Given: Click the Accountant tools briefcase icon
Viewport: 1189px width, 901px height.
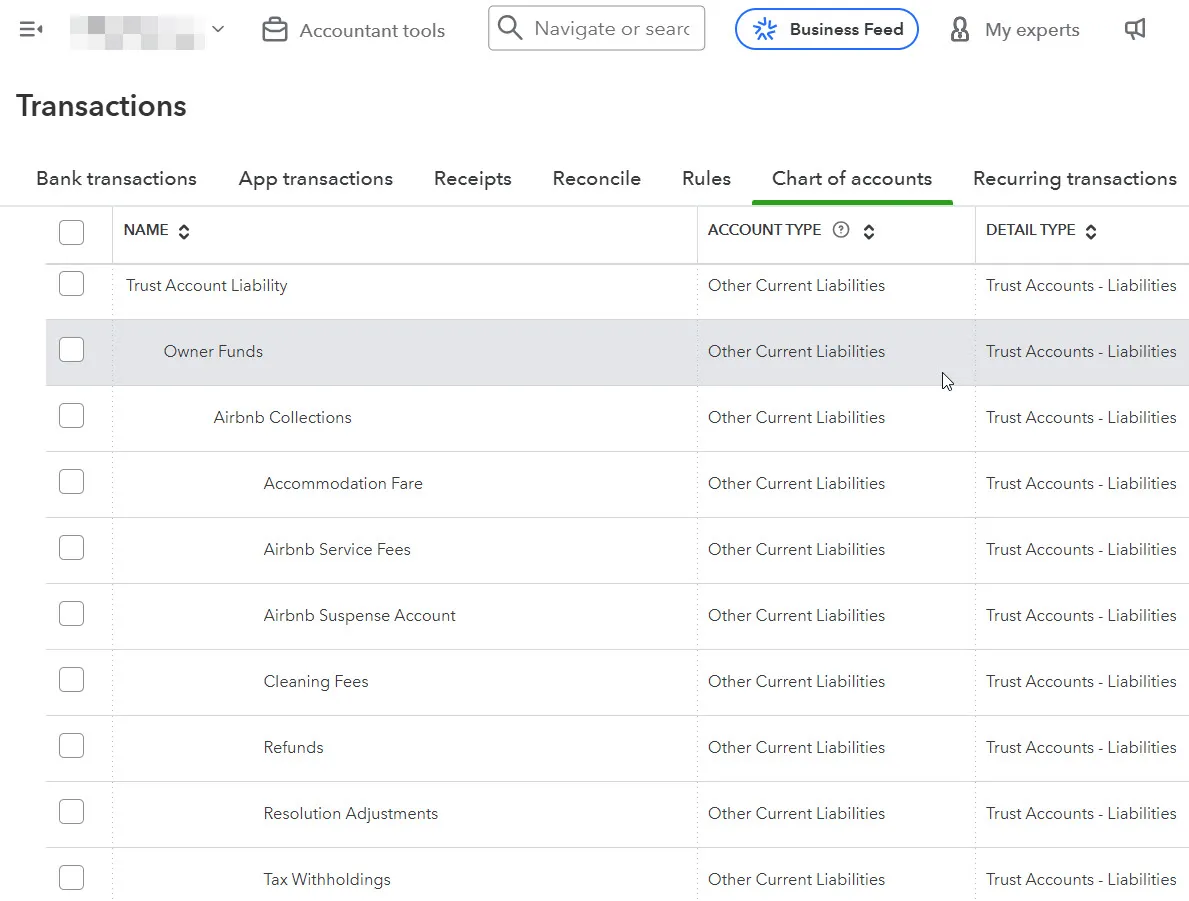Looking at the screenshot, I should (x=274, y=30).
